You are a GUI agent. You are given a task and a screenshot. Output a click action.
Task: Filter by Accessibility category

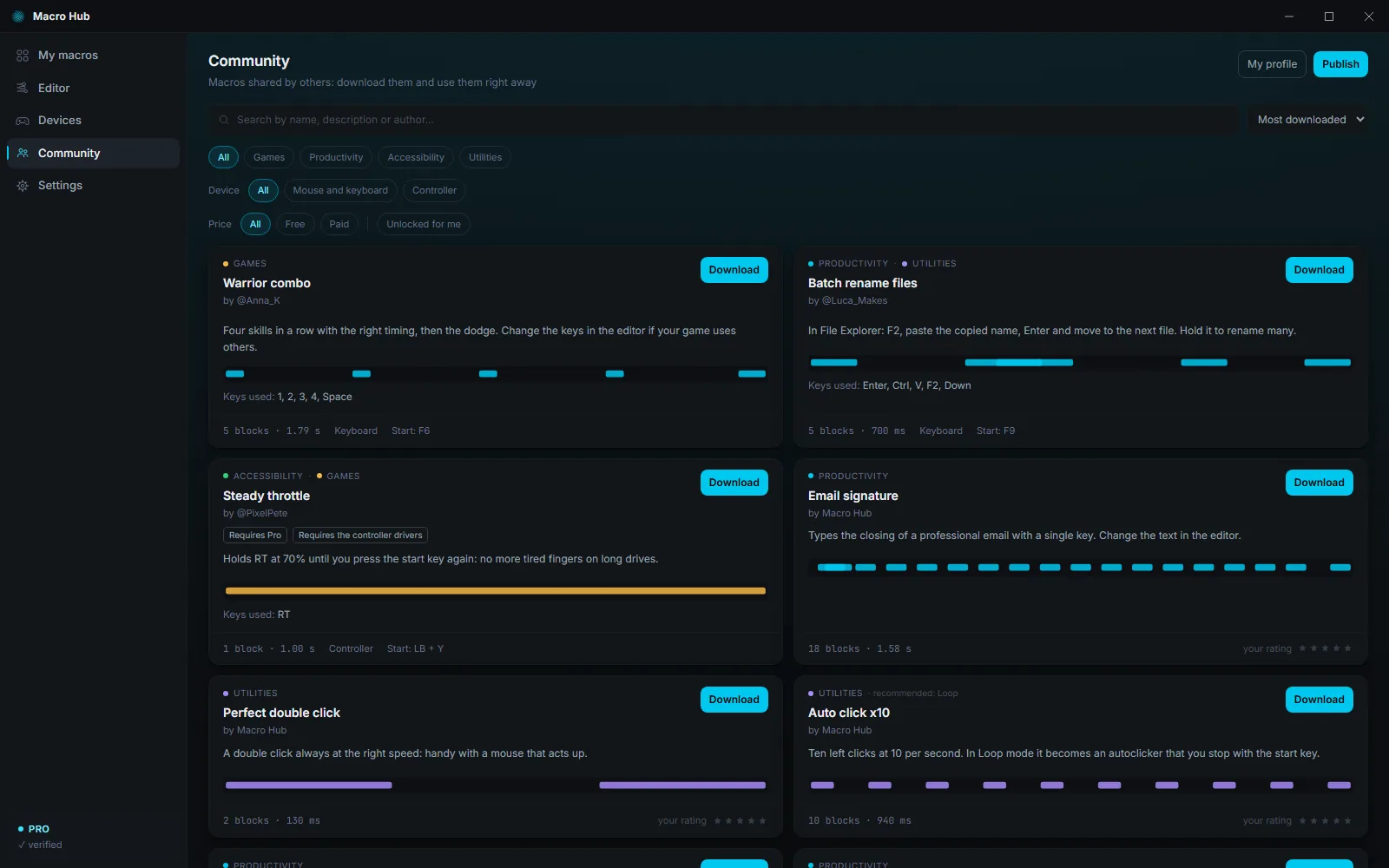pyautogui.click(x=416, y=157)
